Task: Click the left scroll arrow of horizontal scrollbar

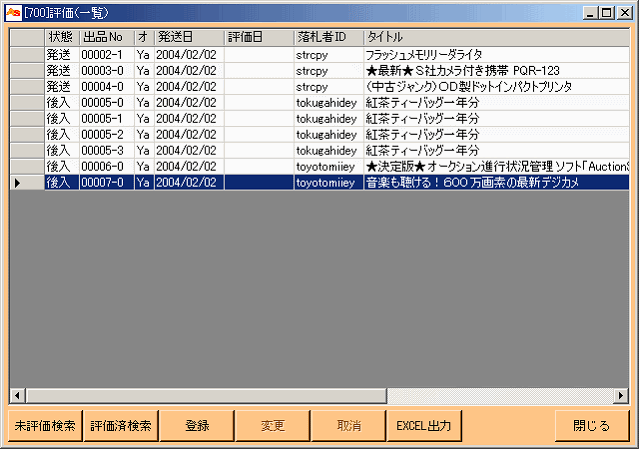Action: (17, 395)
